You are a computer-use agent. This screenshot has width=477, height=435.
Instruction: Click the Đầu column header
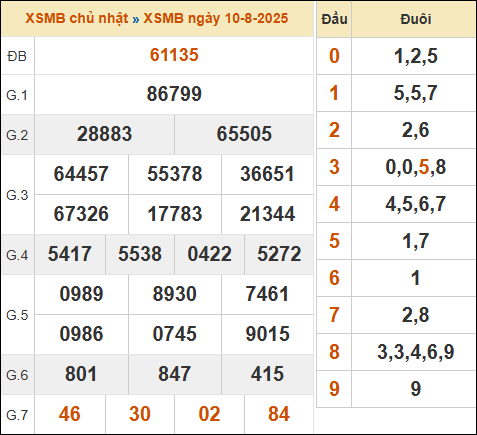click(334, 19)
